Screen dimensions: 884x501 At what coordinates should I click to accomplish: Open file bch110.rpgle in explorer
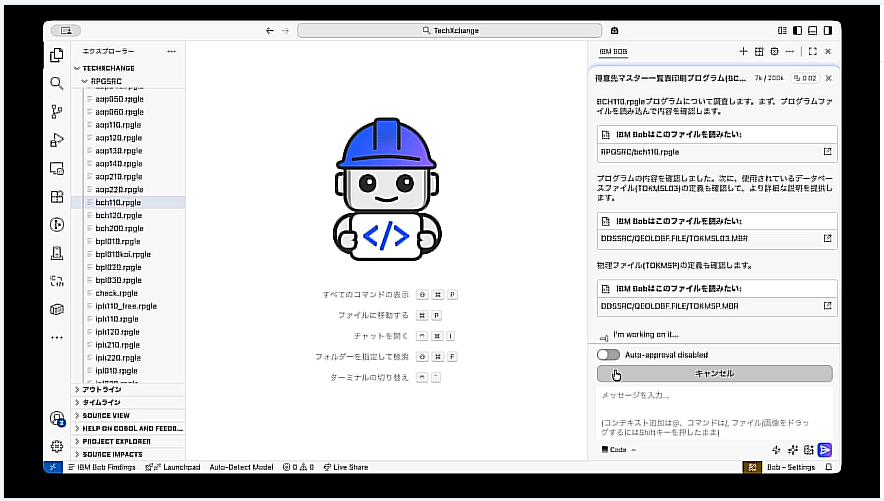point(129,202)
